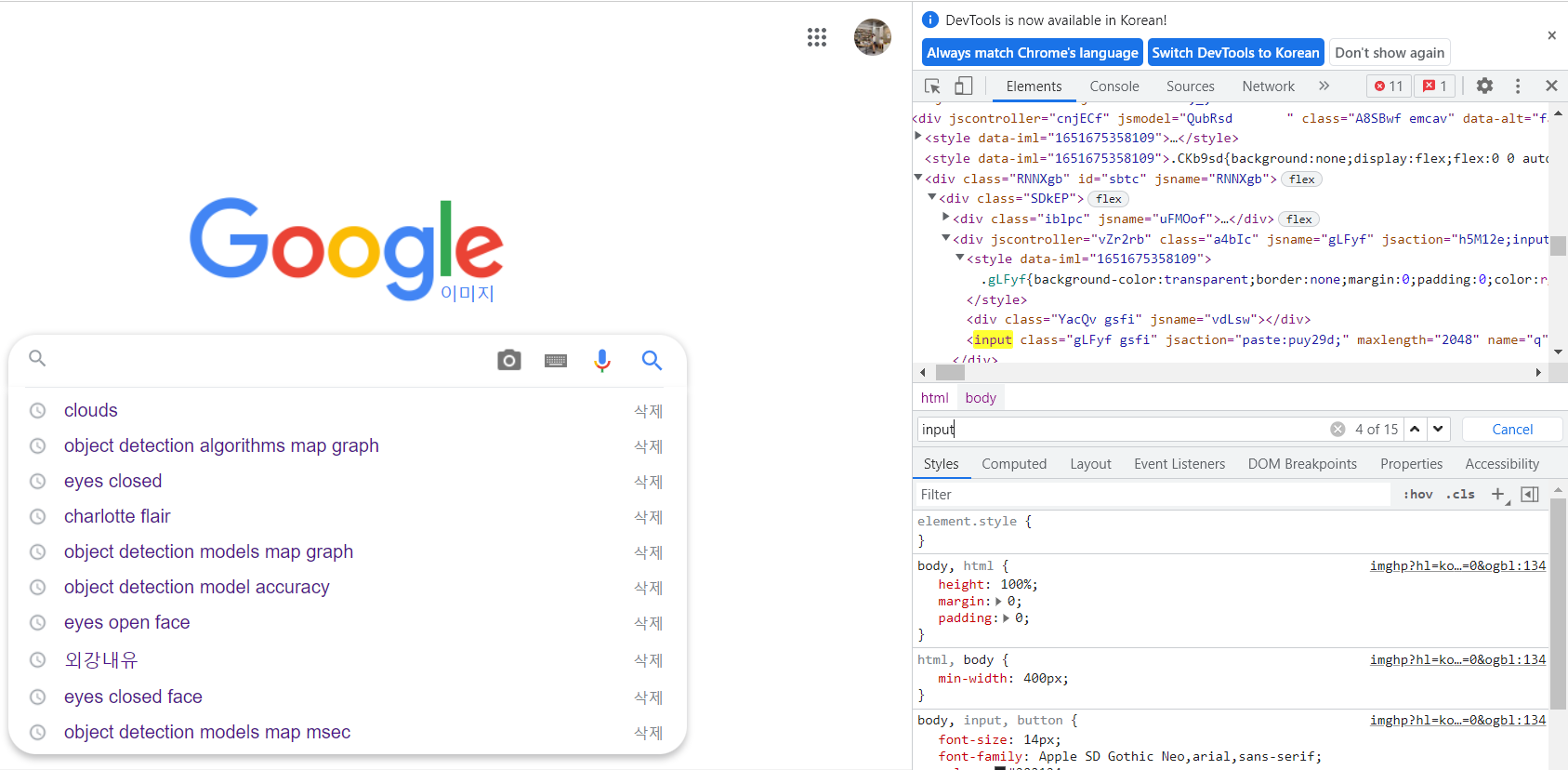1568x770 pixels.
Task: Delete the eyes closed suggestion
Action: (648, 482)
